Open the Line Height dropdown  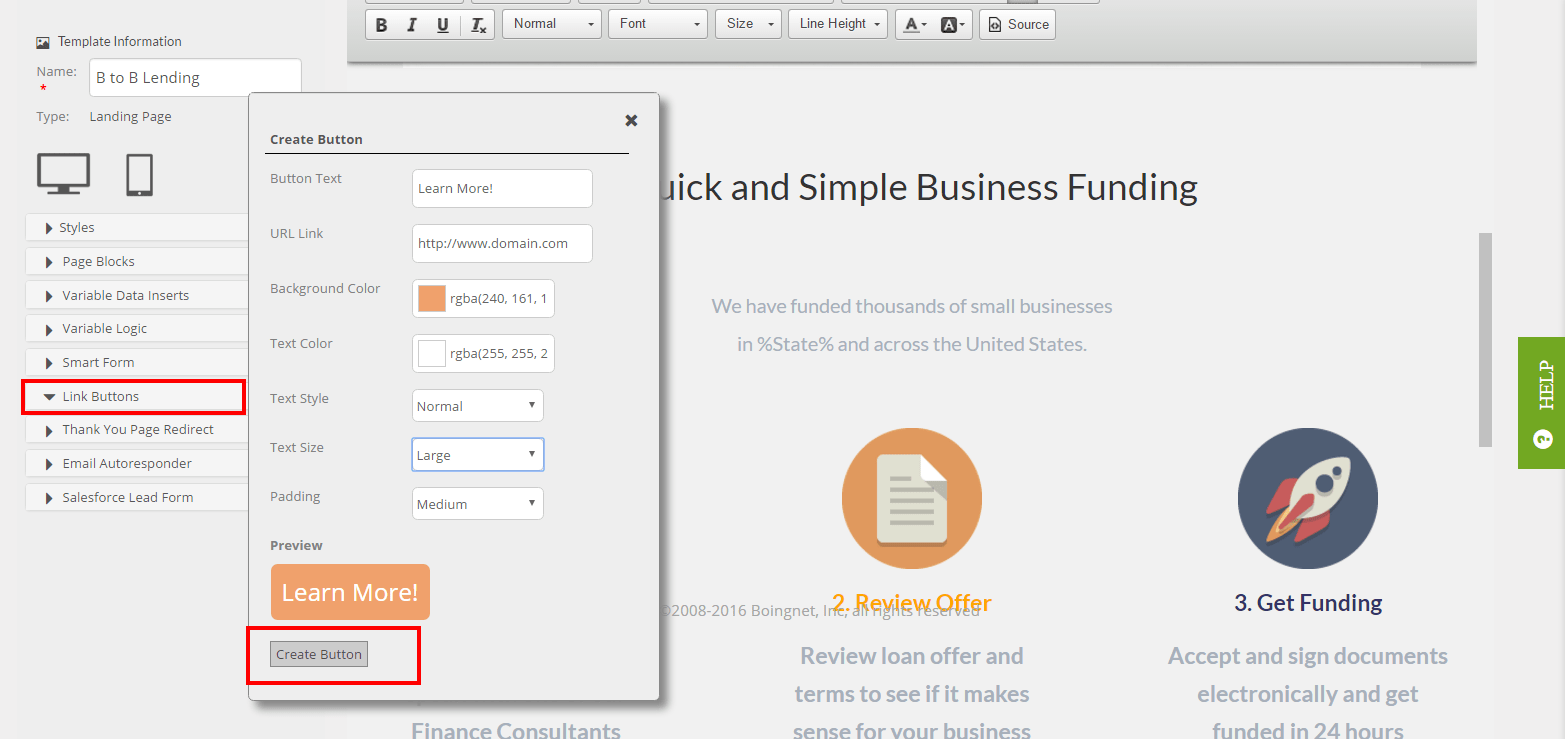837,24
